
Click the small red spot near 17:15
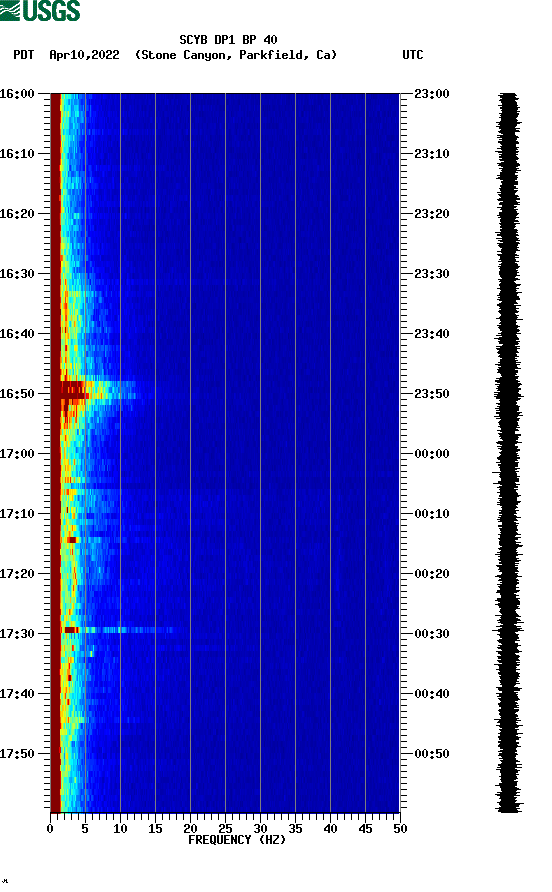[x=72, y=539]
